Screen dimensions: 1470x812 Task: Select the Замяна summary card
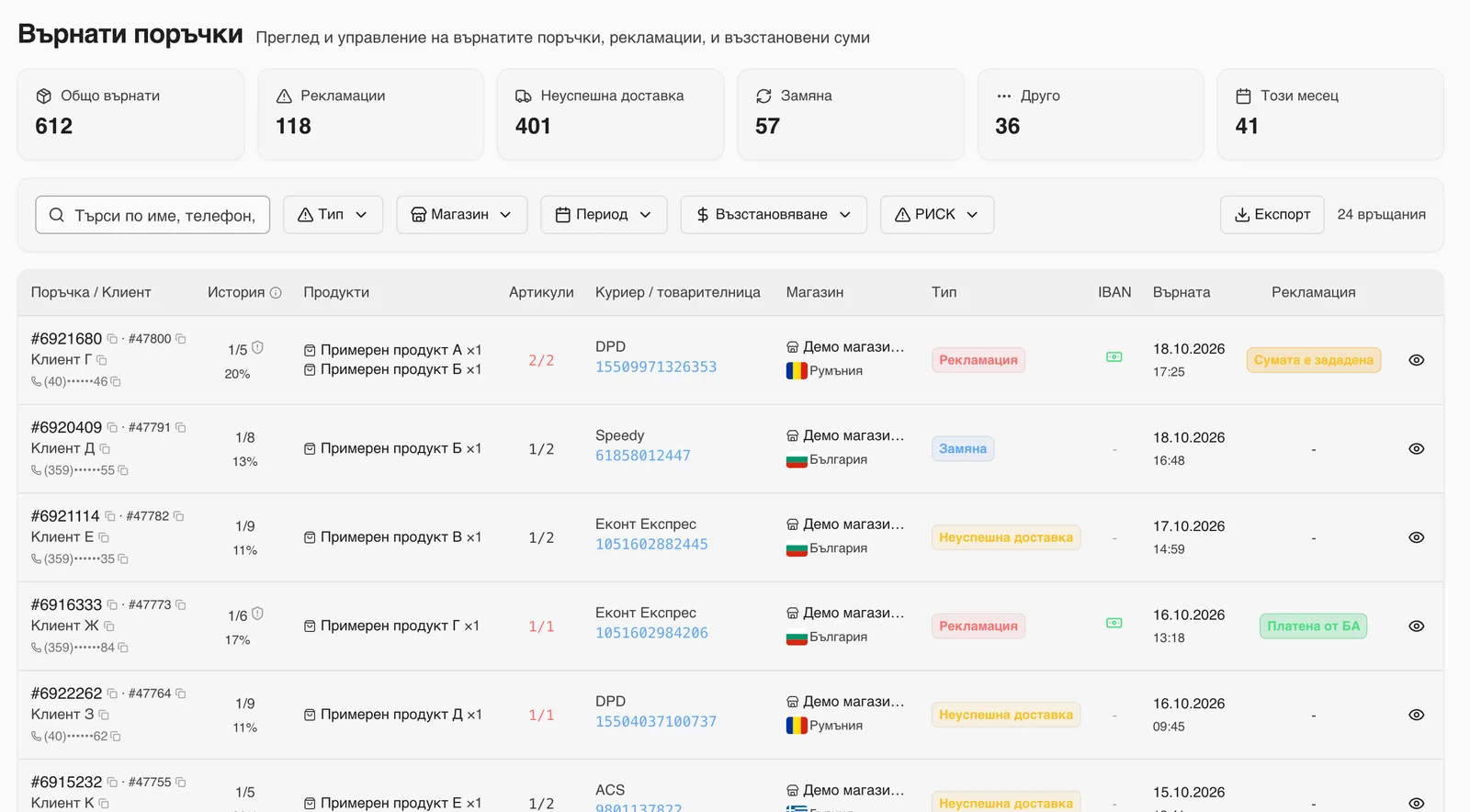coord(851,114)
